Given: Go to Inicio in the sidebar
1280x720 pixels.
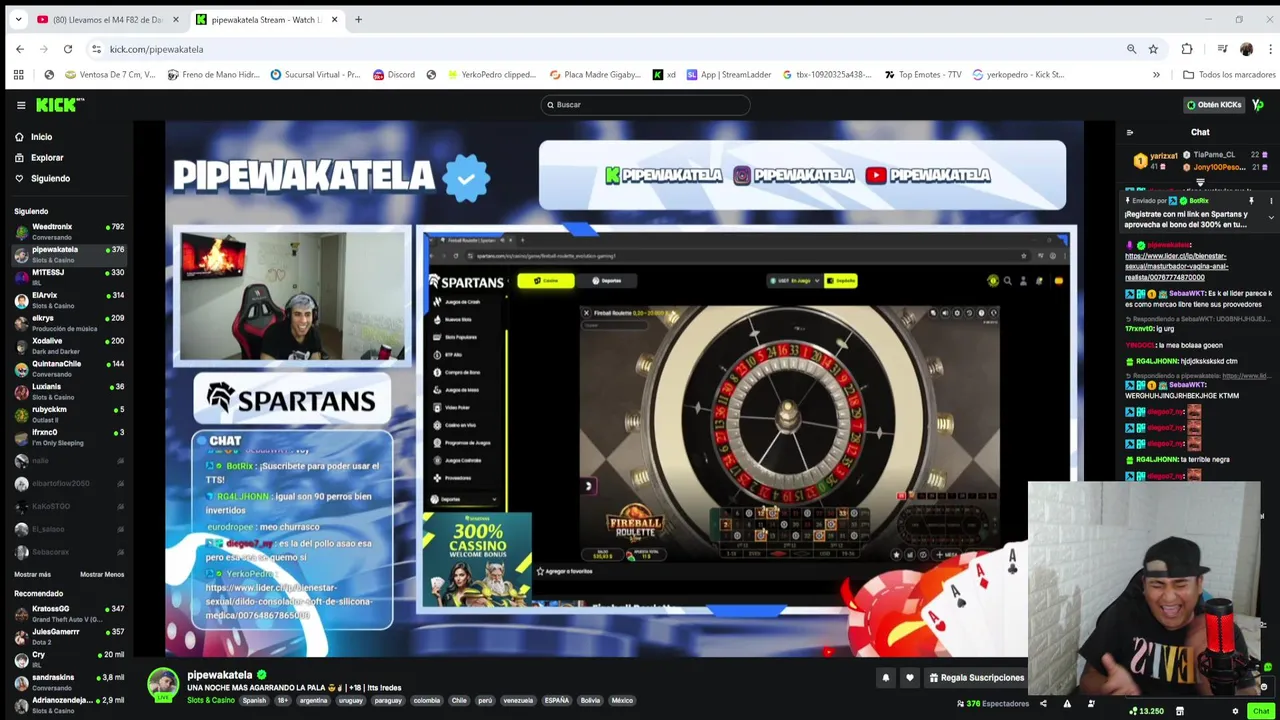Looking at the screenshot, I should [33, 137].
